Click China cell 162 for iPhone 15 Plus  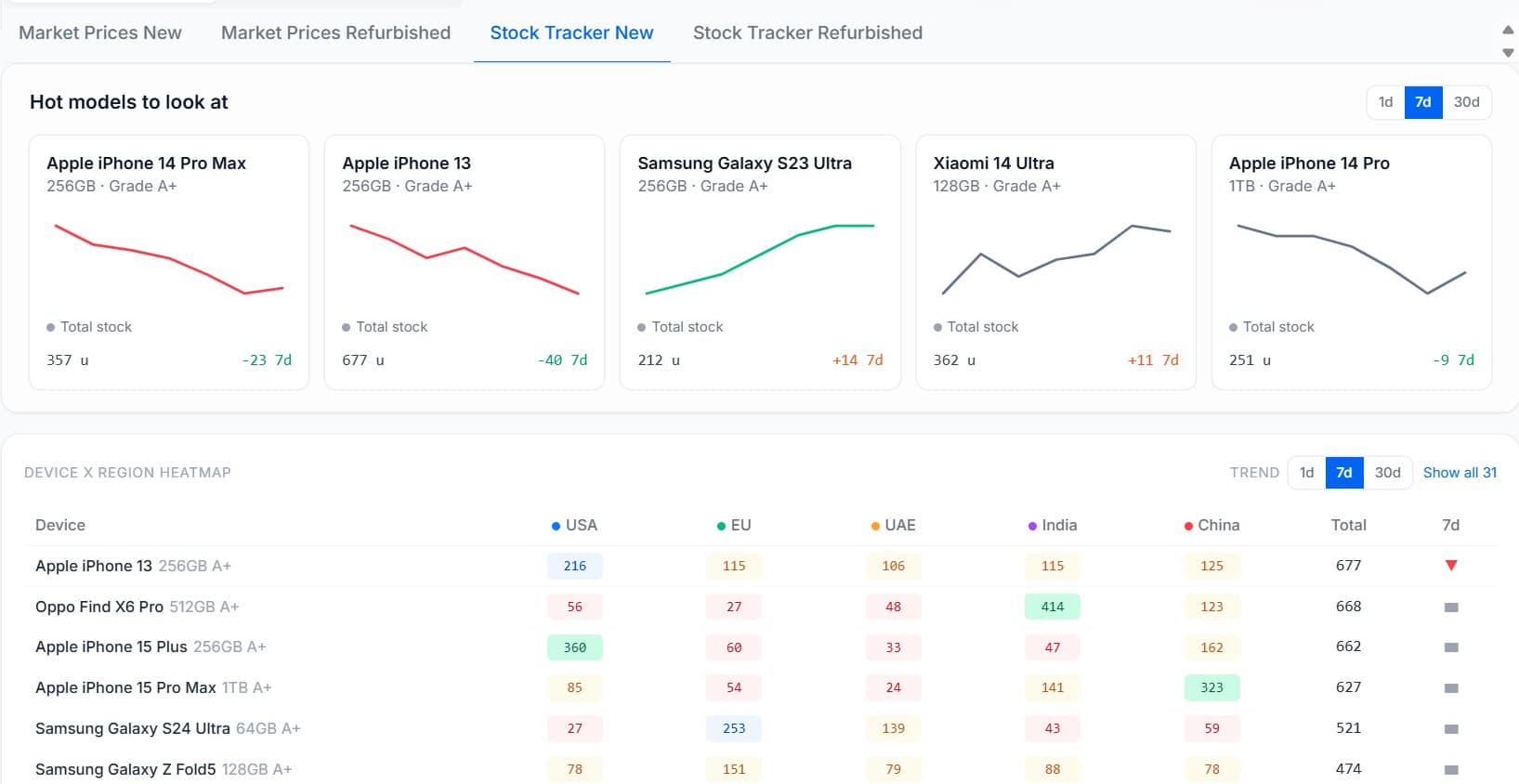1211,647
